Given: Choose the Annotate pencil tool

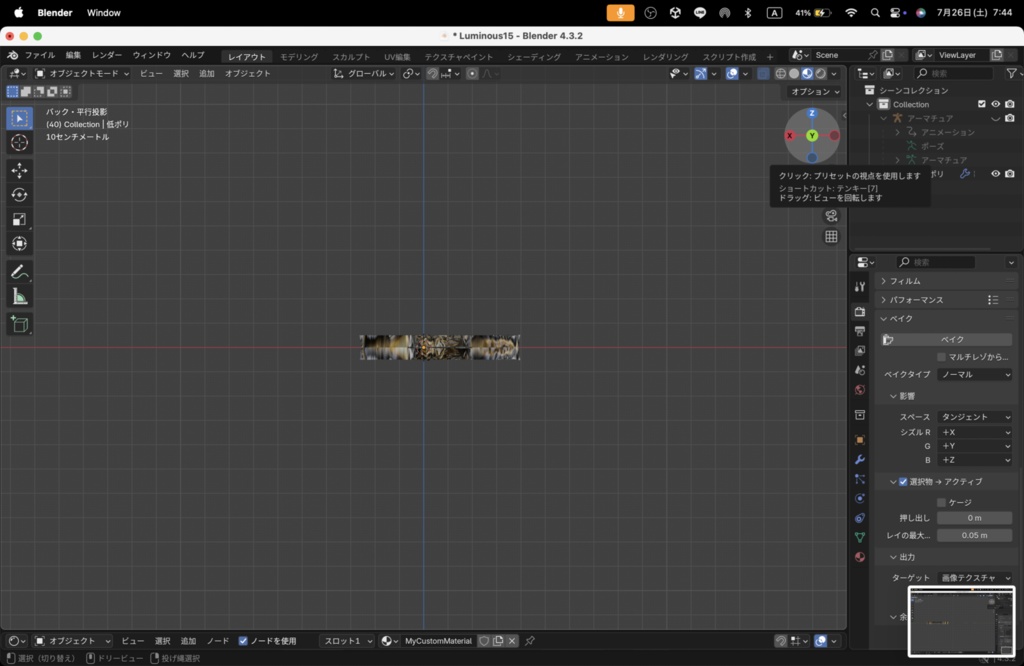Looking at the screenshot, I should (19, 272).
